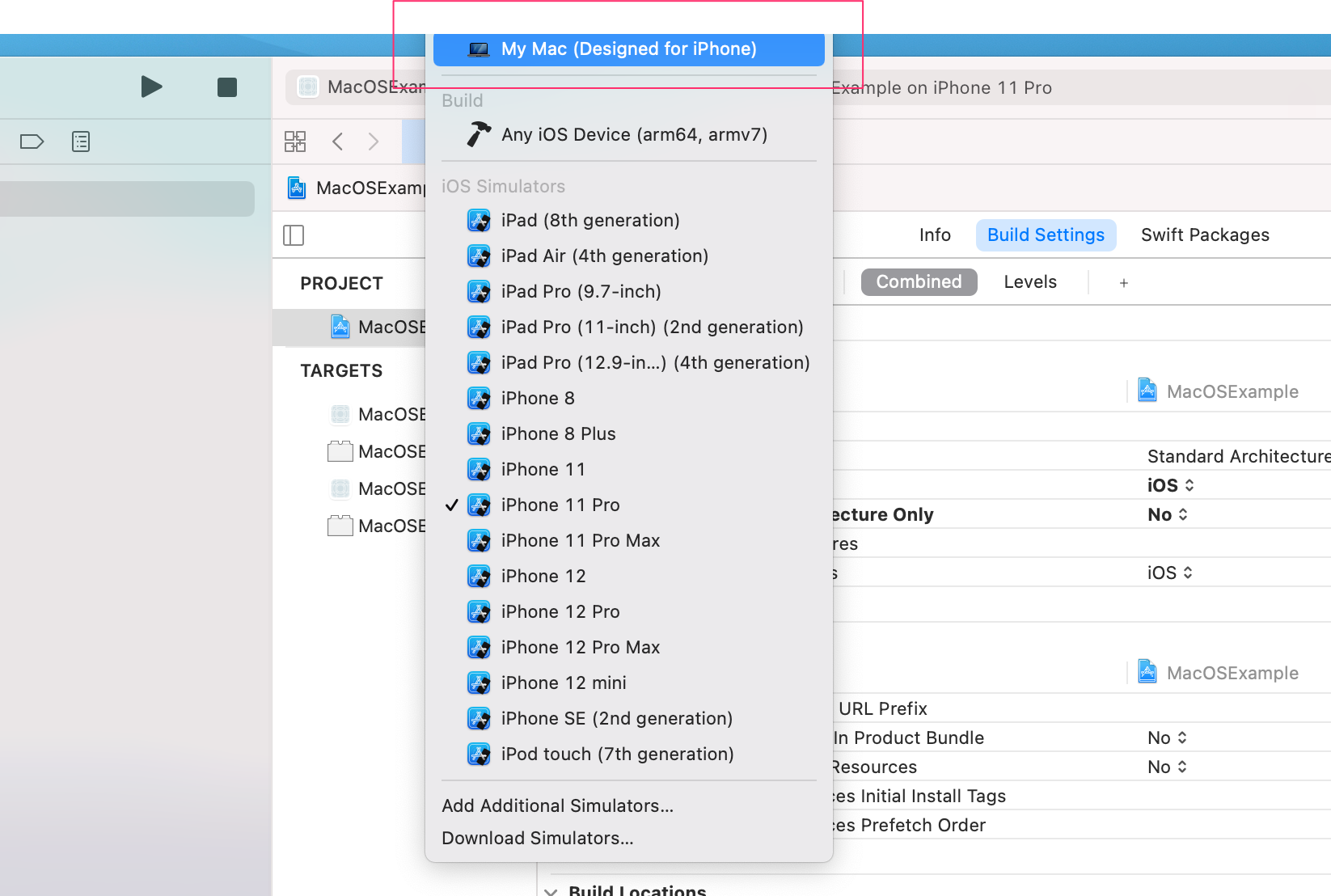The height and width of the screenshot is (896, 1331).
Task: Open the iOS supported platforms popup
Action: point(1169,573)
